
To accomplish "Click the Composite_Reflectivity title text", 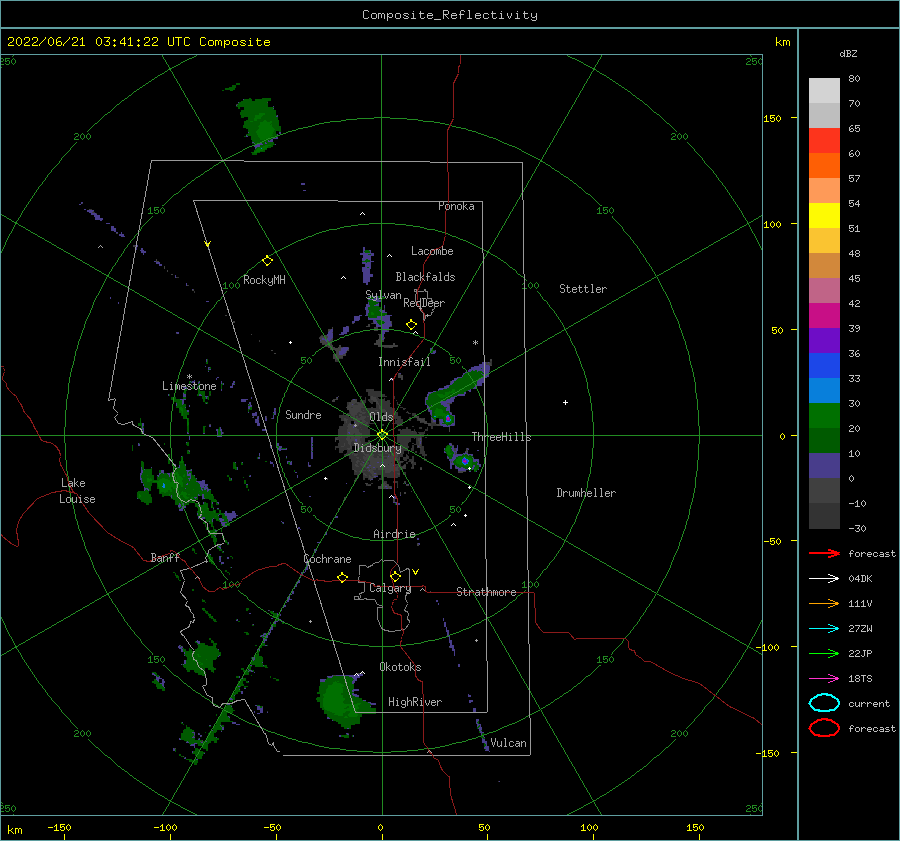I will 450,15.
